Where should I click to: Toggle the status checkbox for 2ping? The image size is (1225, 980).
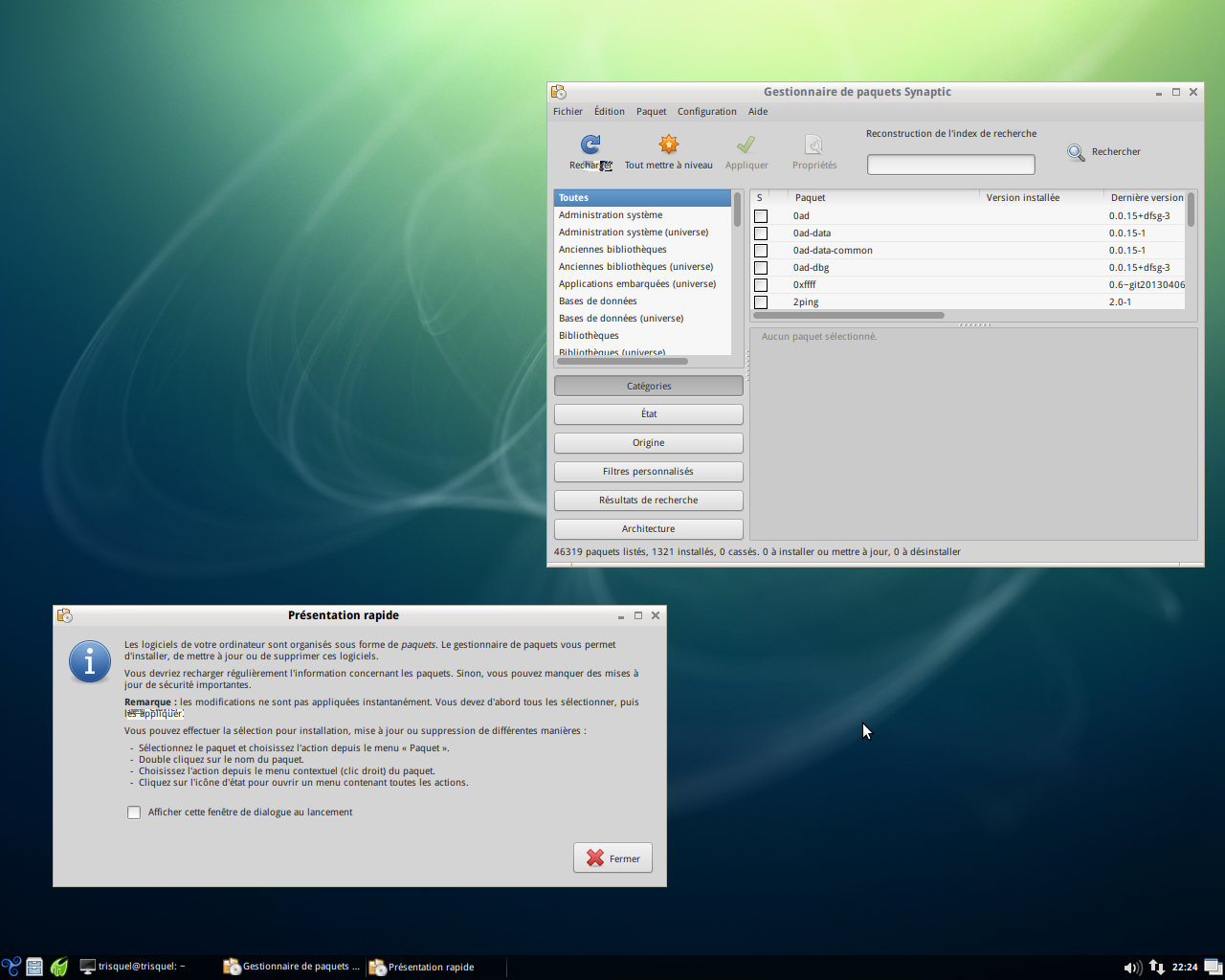761,302
